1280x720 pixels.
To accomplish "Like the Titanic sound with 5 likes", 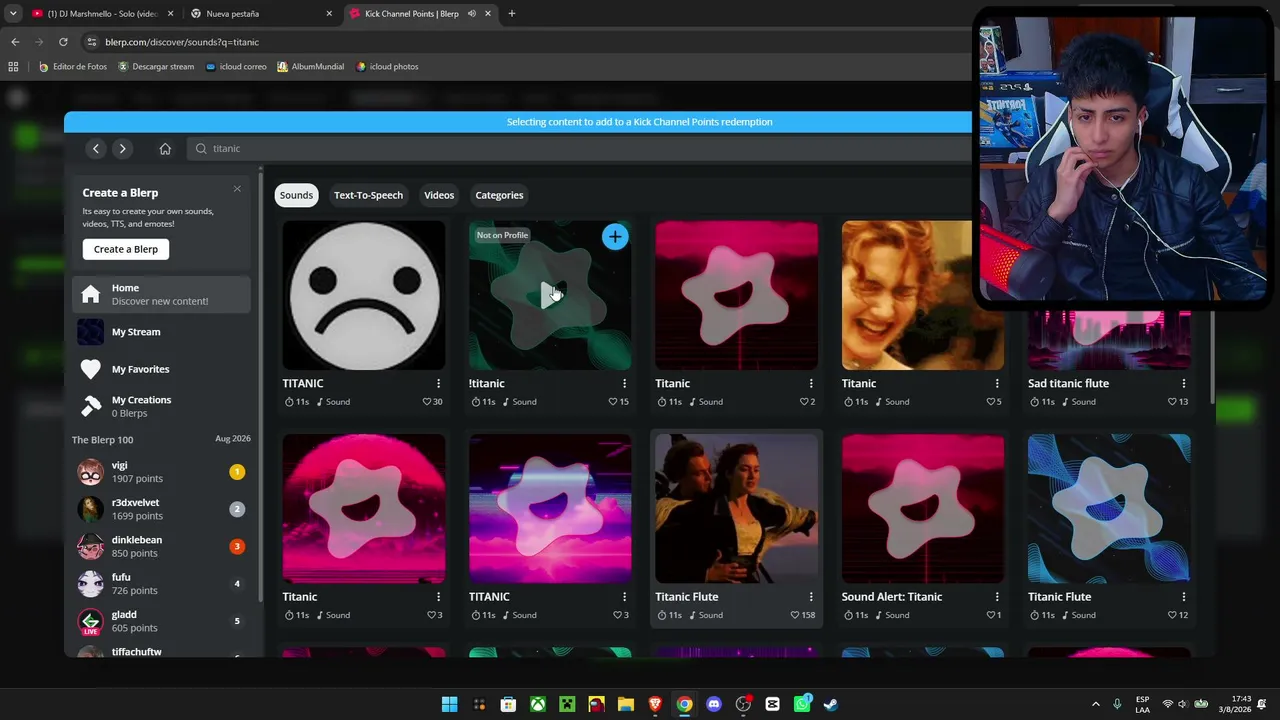I will [x=990, y=402].
